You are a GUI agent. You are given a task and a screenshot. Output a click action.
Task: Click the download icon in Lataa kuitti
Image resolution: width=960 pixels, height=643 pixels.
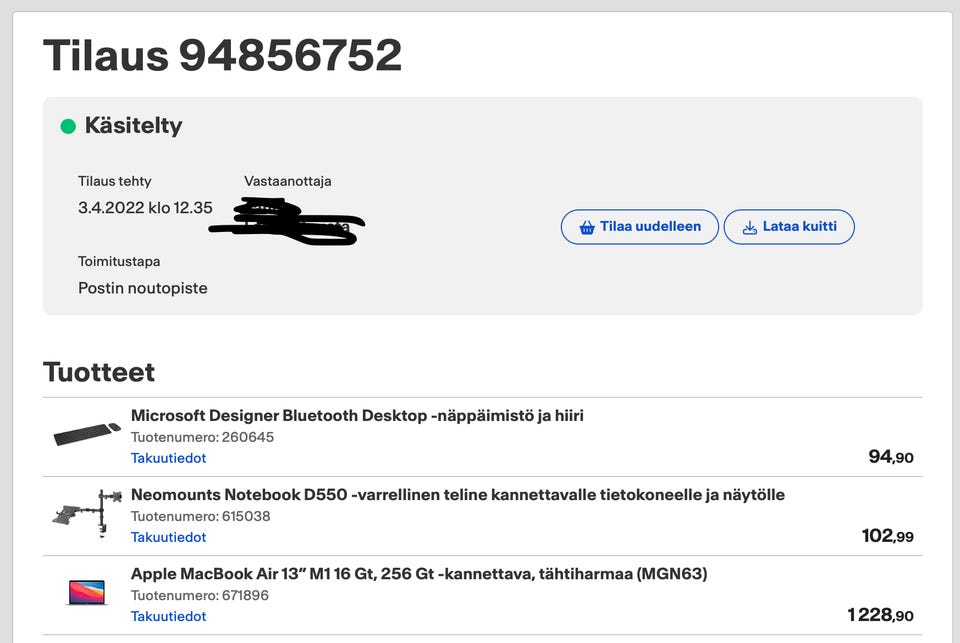coord(750,227)
